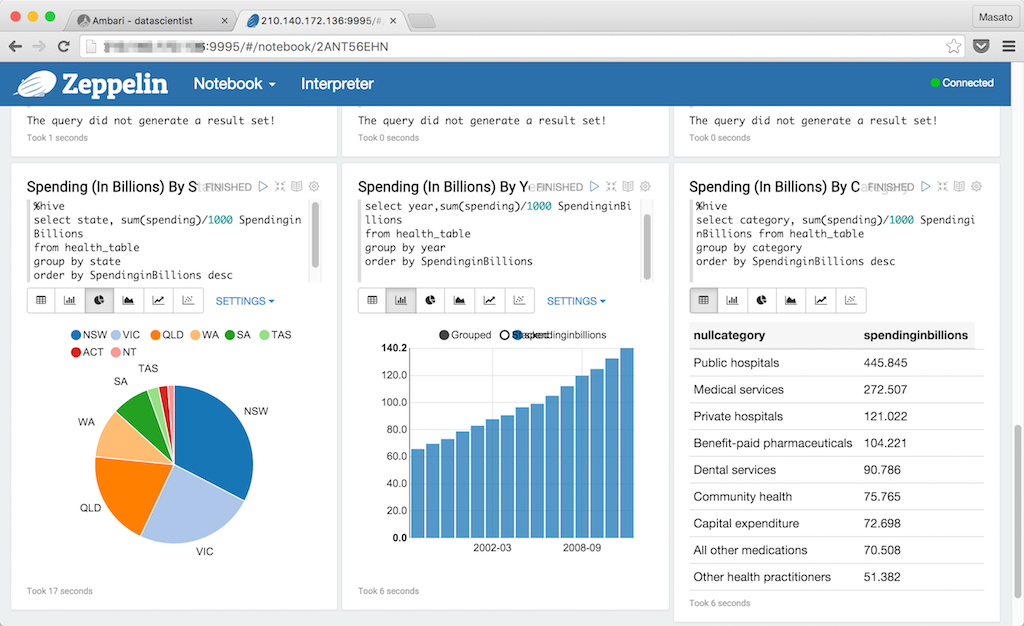Switch to Ambari - datascientist browser tab
The height and width of the screenshot is (626, 1024).
point(152,20)
